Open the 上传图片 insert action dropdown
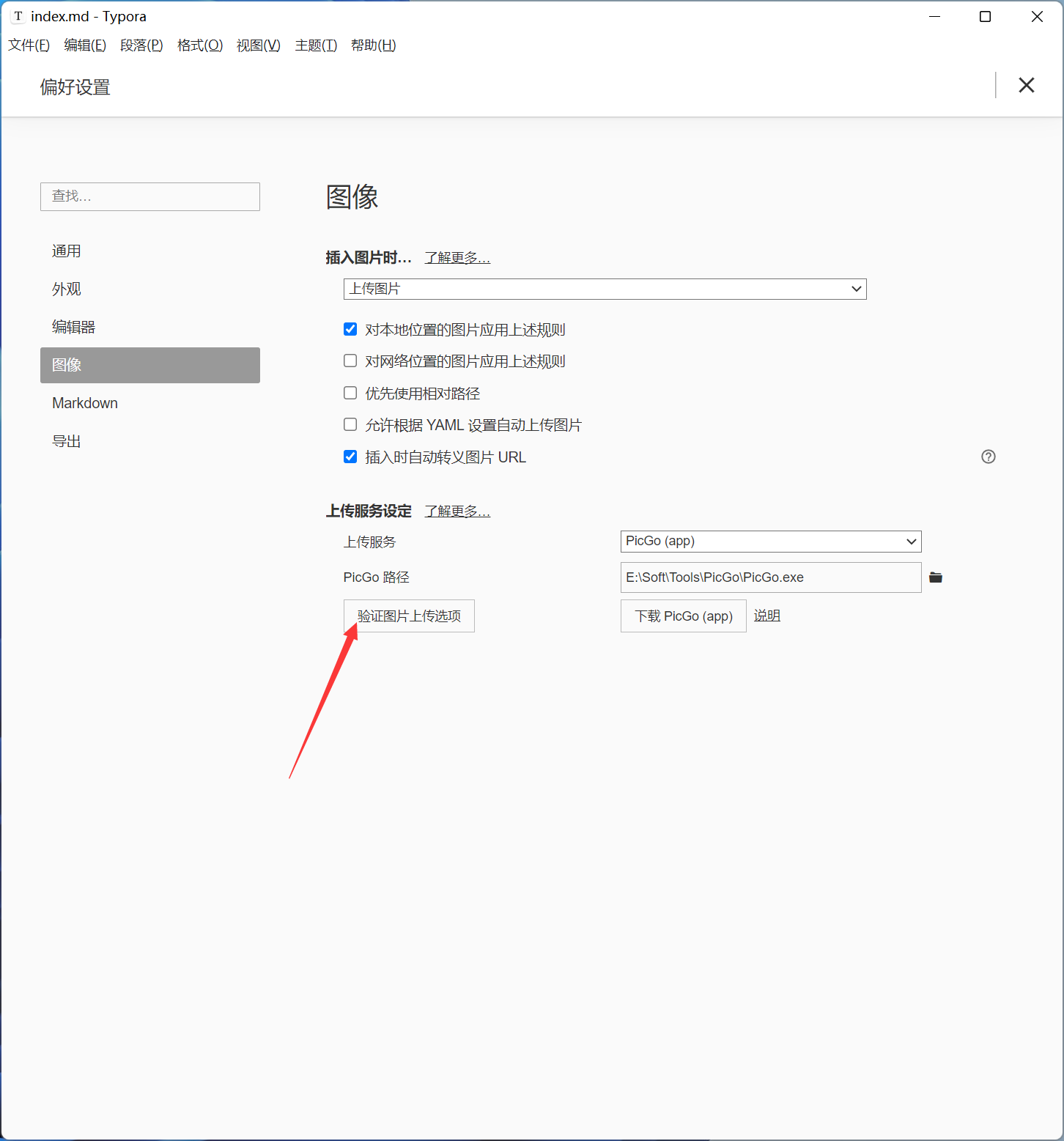Screen dimensions: 1064x1141 click(x=605, y=289)
